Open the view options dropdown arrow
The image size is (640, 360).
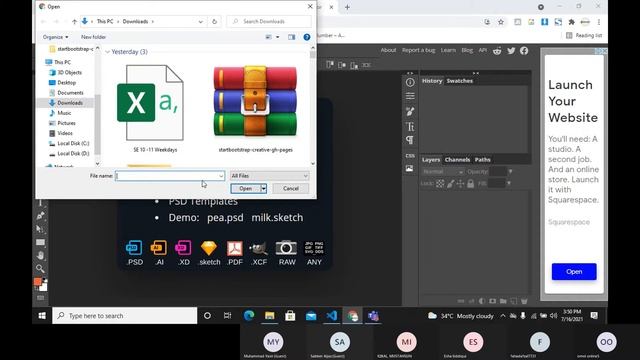pyautogui.click(x=278, y=37)
